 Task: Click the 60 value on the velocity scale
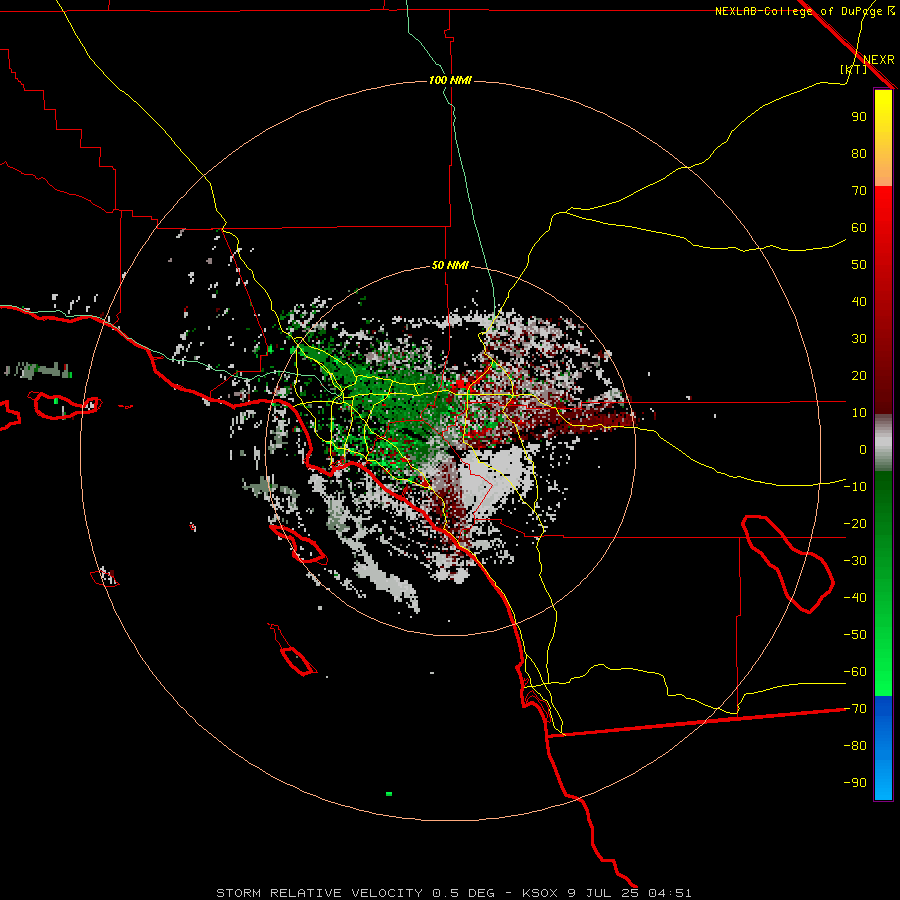tap(859, 228)
